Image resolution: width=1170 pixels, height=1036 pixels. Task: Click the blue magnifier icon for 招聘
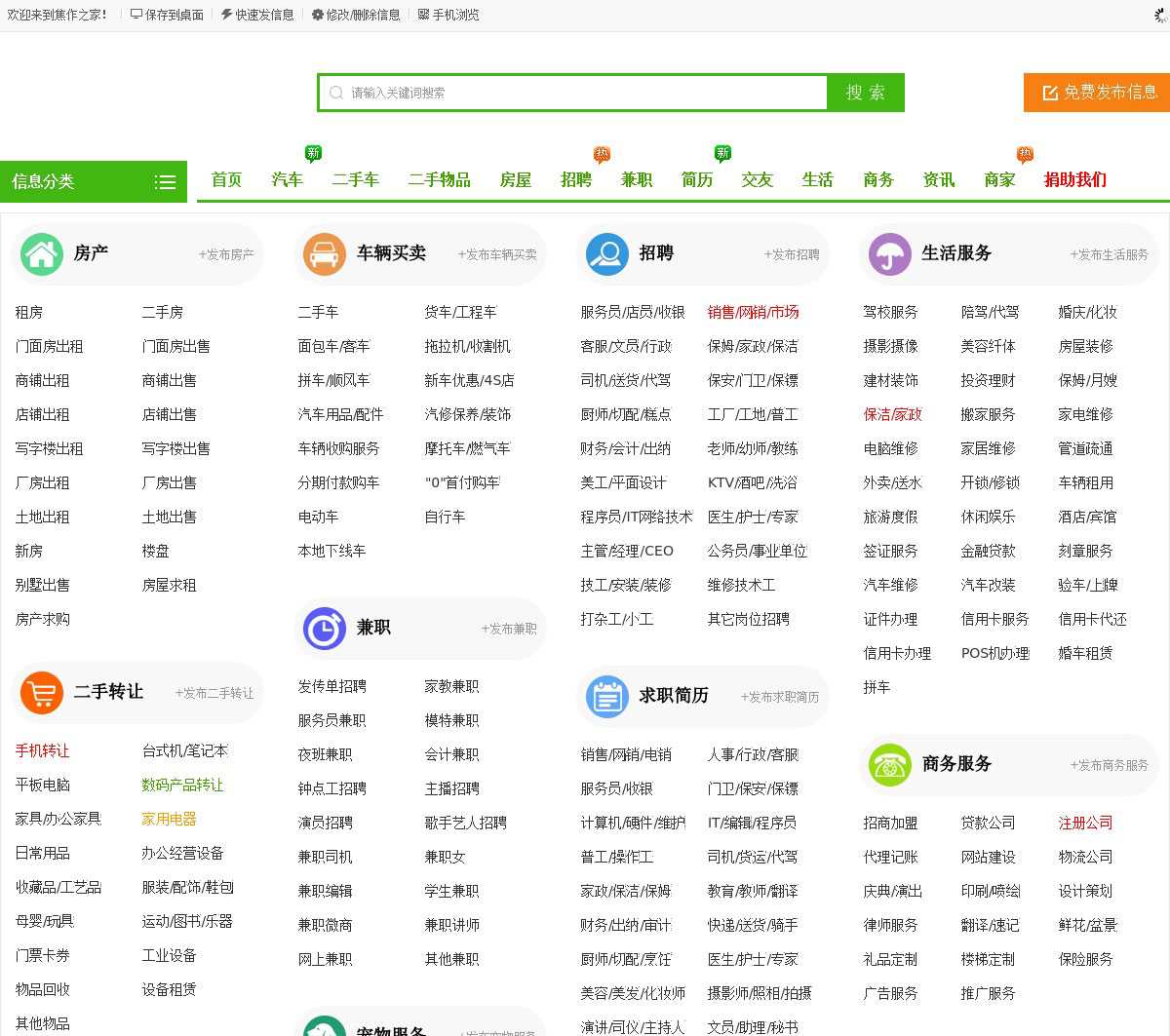pyautogui.click(x=607, y=254)
